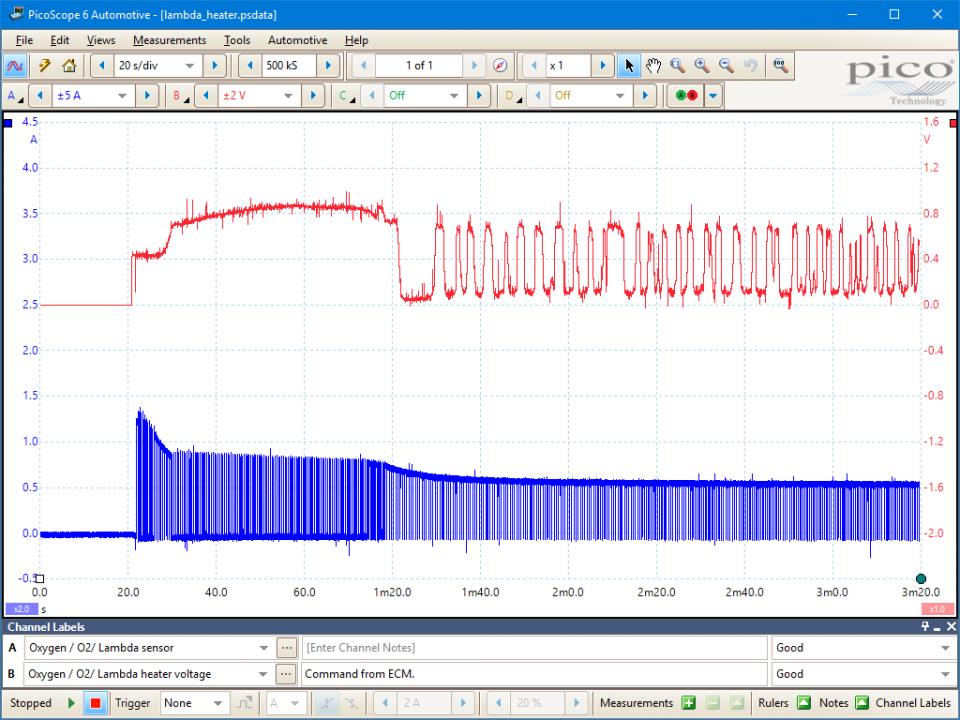This screenshot has width=960, height=720.
Task: Select the Scope mode waveform icon
Action: point(15,66)
